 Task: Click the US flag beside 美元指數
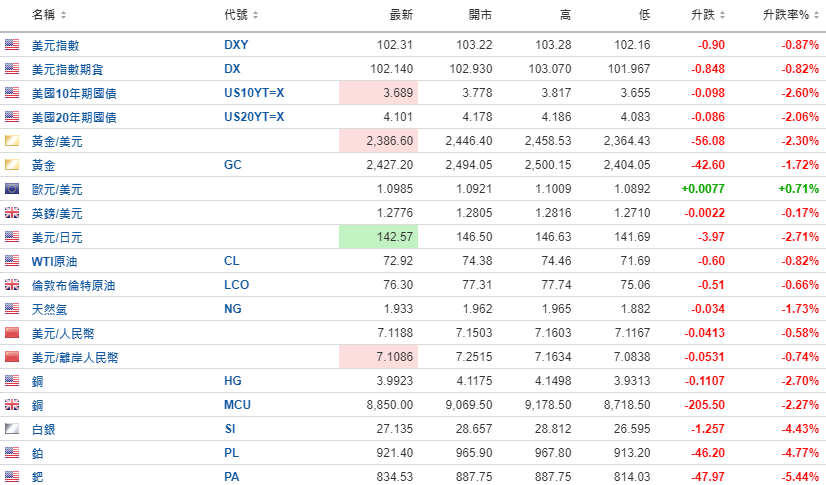click(12, 45)
